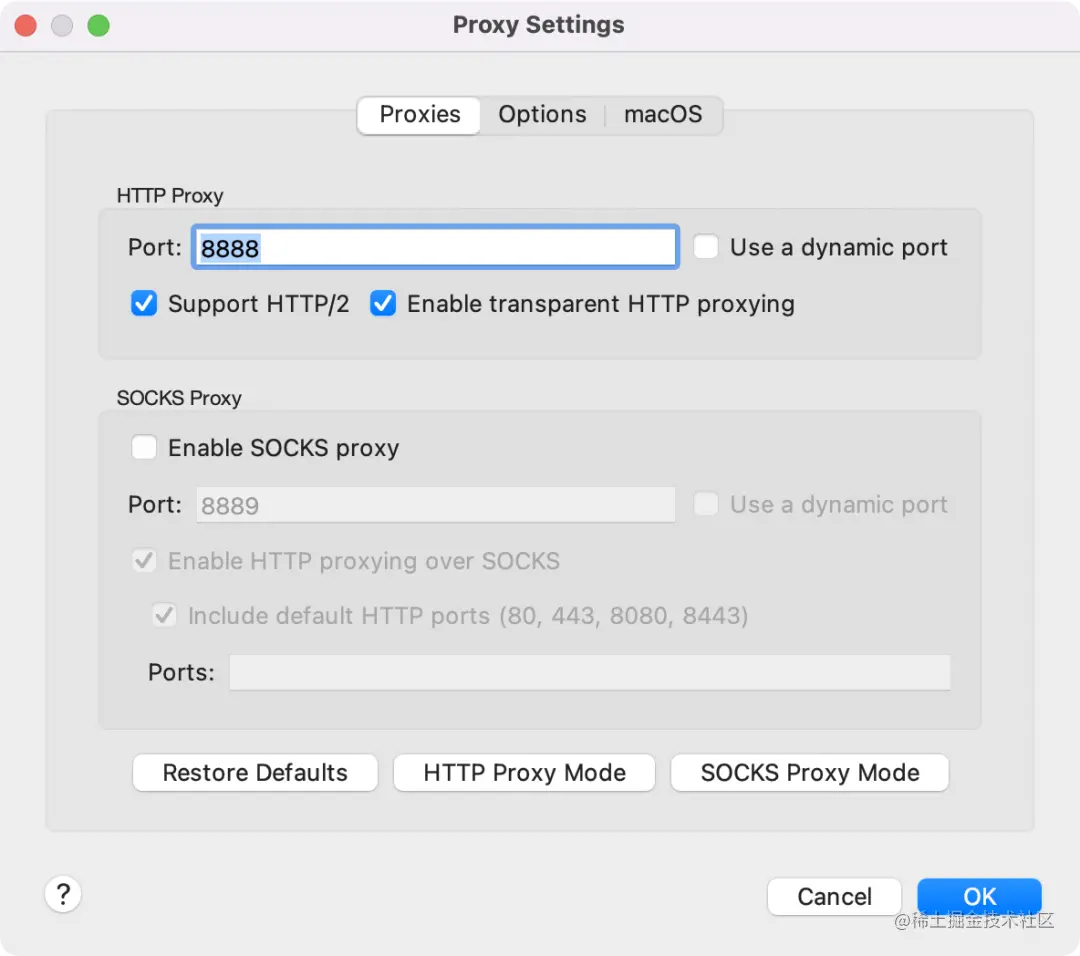Viewport: 1080px width, 956px height.
Task: Switch to the macOS tab
Action: click(663, 115)
